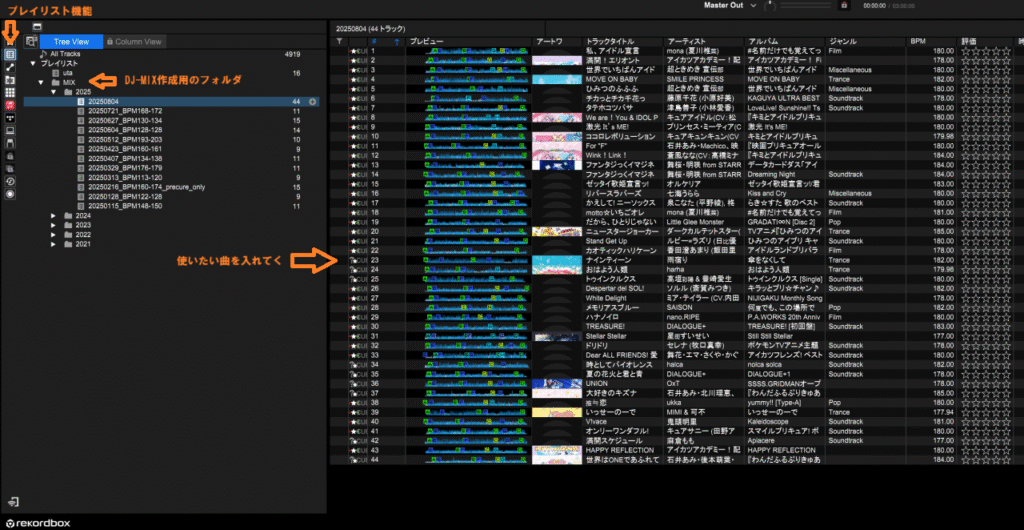Click the プレビュー column header
The image size is (1024, 530).
tap(468, 42)
